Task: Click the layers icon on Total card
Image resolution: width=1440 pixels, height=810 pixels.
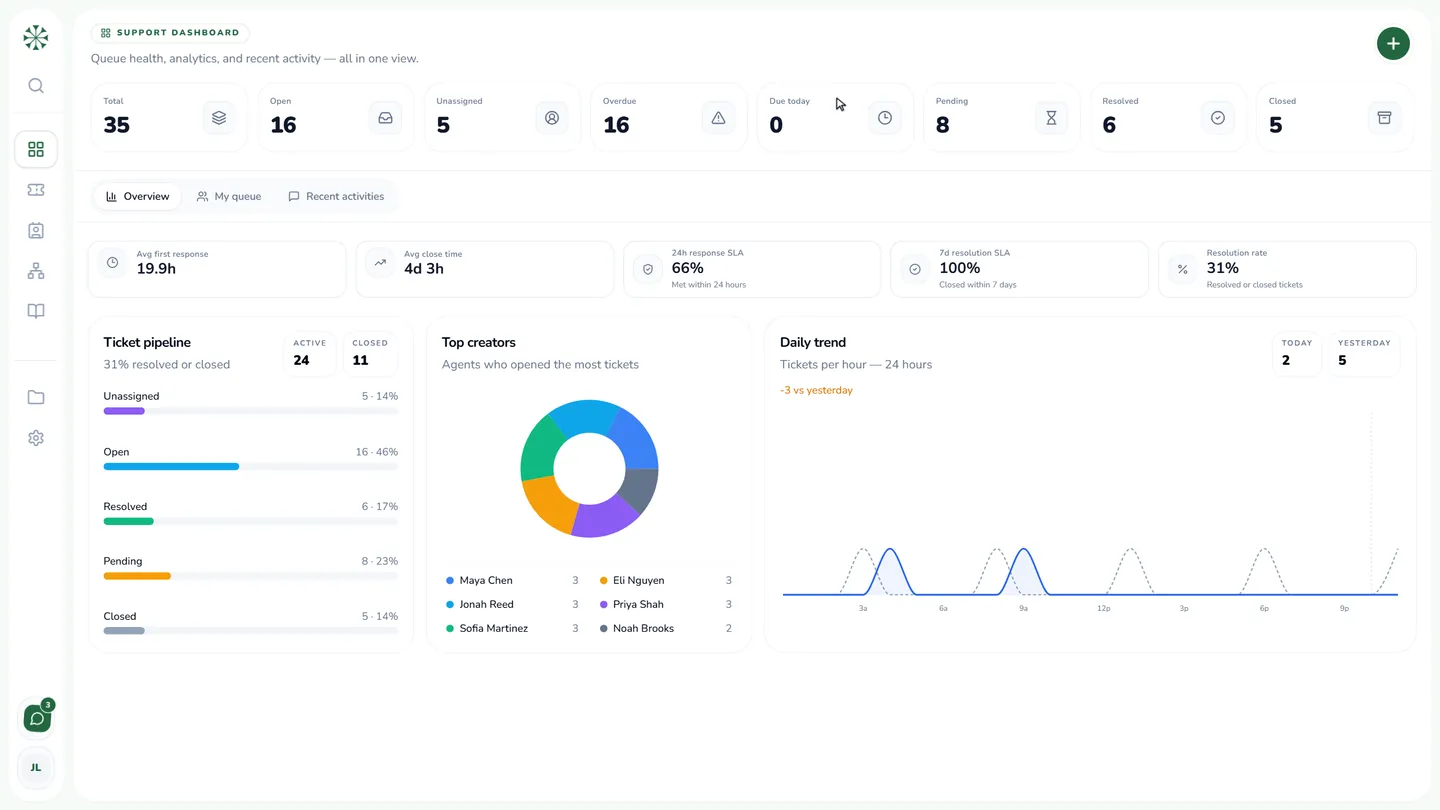Action: [x=219, y=118]
